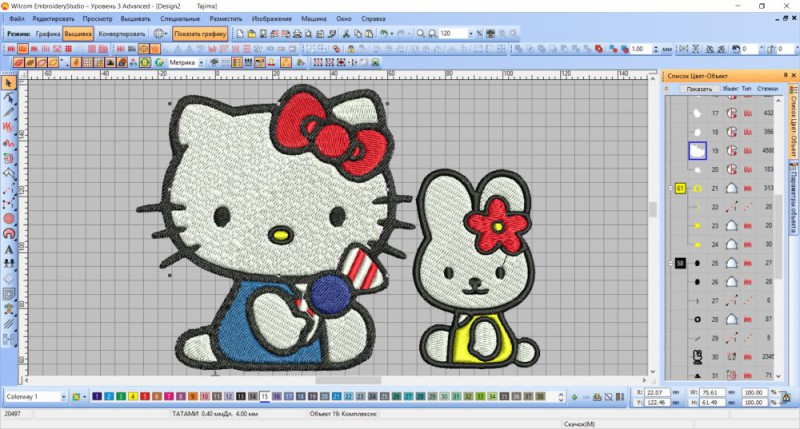Click the globe icon beside Конвертировать
This screenshot has width=800, height=429.
pos(158,34)
